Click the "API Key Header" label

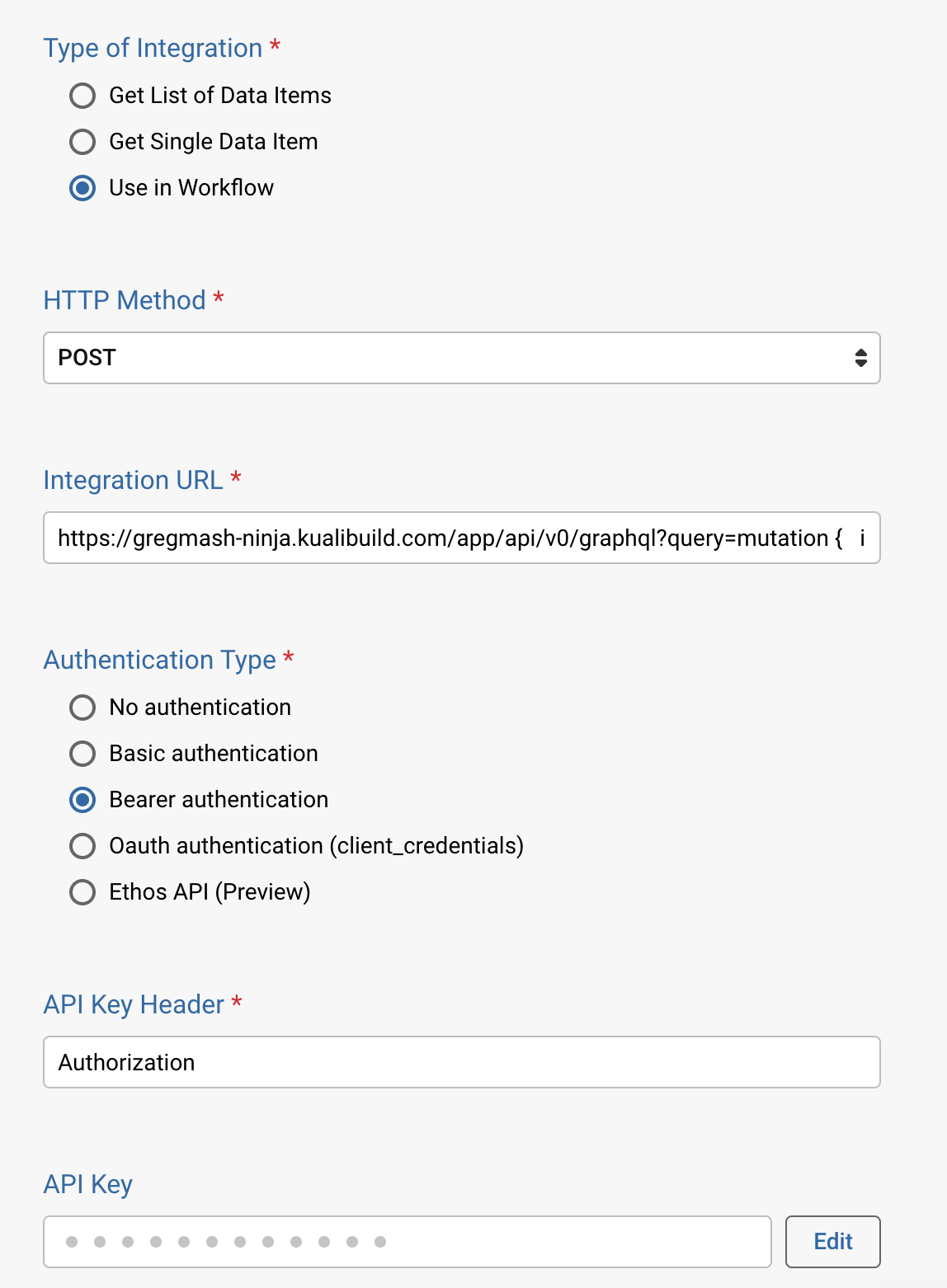pos(134,1004)
